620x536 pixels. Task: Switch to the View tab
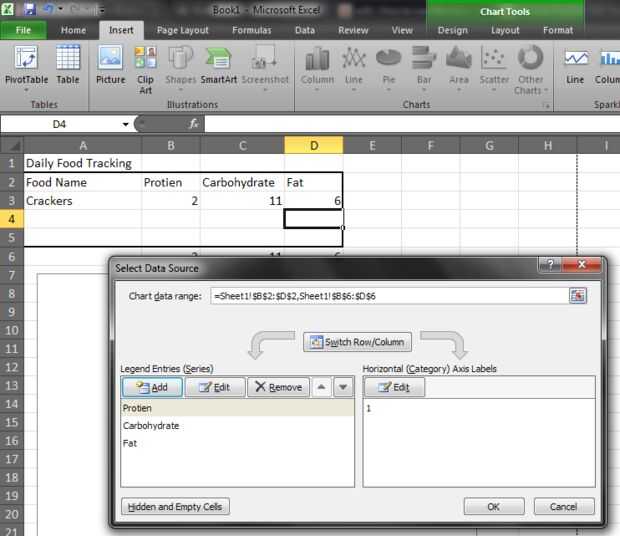coord(402,30)
